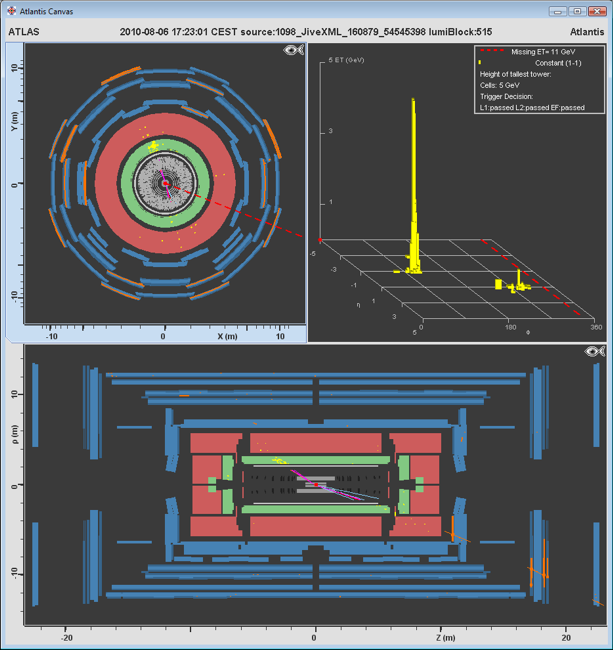Pick the yellow energy cluster in the XY view
Viewport: 613px width, 650px height.
(153, 147)
